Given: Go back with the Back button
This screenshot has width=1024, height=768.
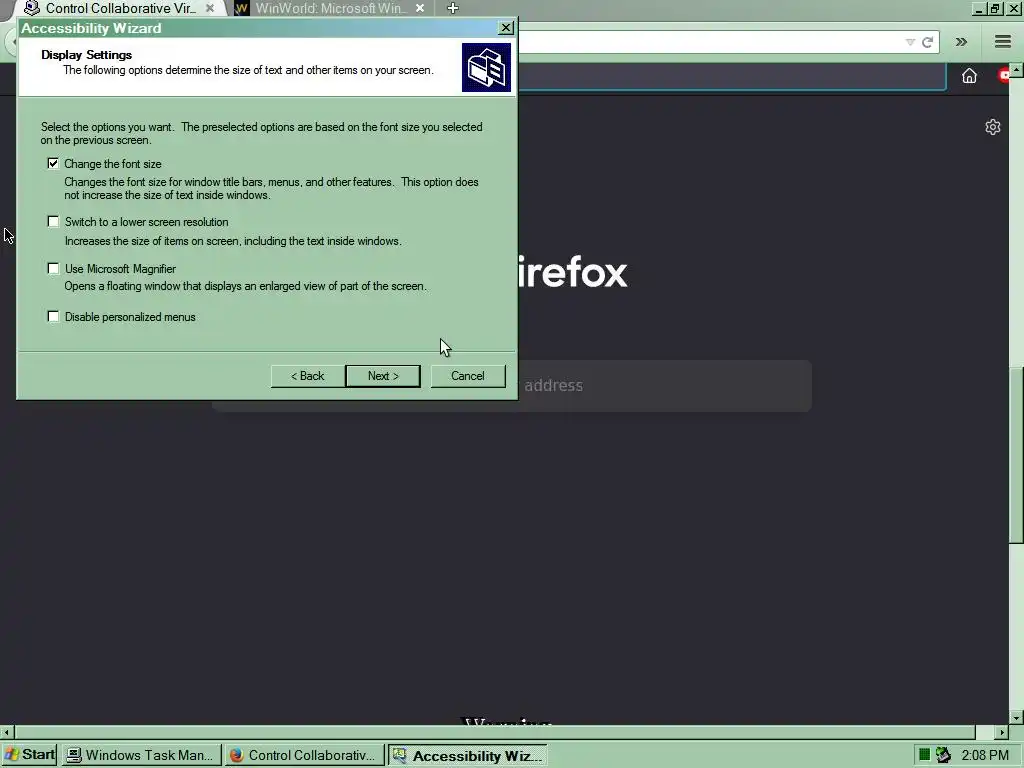Looking at the screenshot, I should 308,376.
